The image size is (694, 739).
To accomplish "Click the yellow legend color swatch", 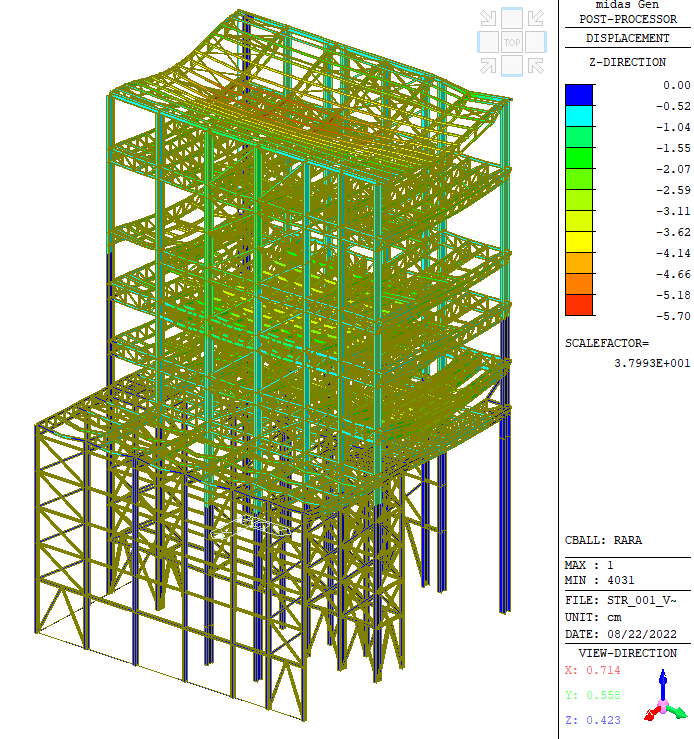I will click(579, 242).
